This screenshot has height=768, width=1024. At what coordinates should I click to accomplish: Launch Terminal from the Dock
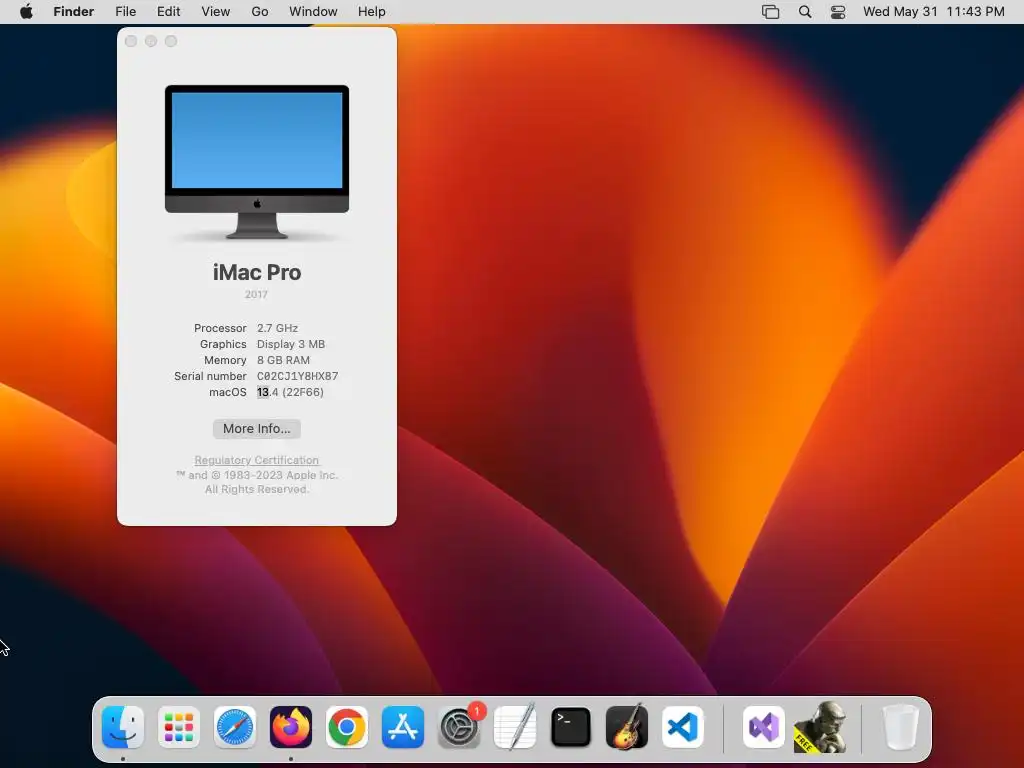coord(571,727)
